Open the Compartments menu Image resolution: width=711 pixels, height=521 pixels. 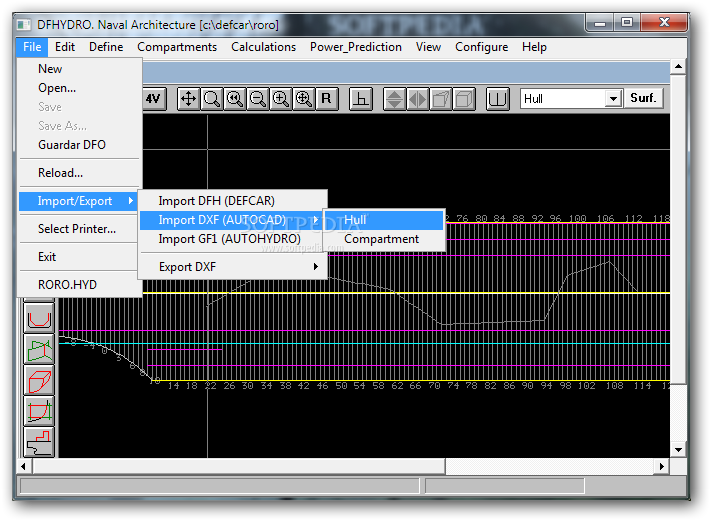click(177, 47)
